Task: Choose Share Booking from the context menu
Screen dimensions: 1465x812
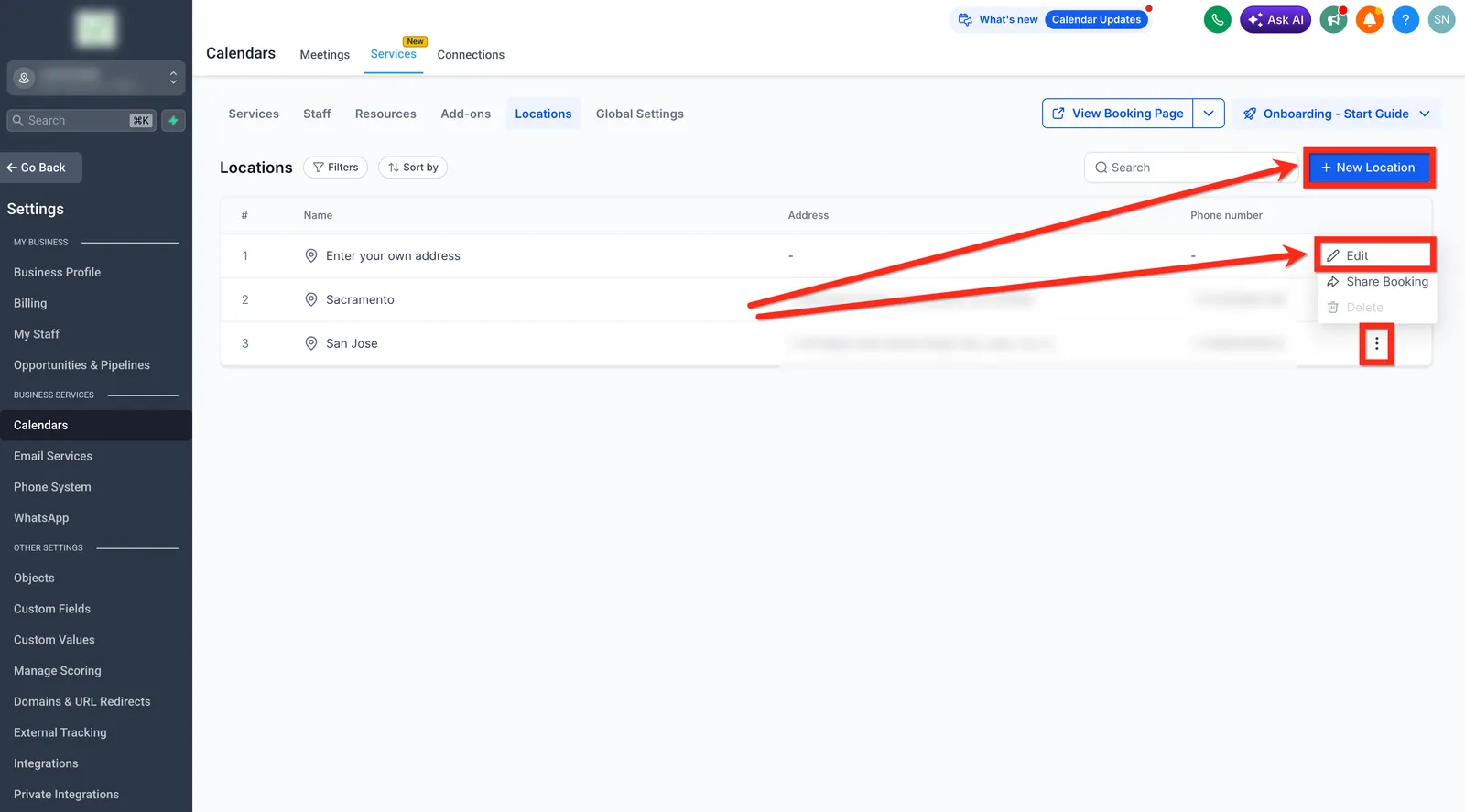Action: (1377, 282)
